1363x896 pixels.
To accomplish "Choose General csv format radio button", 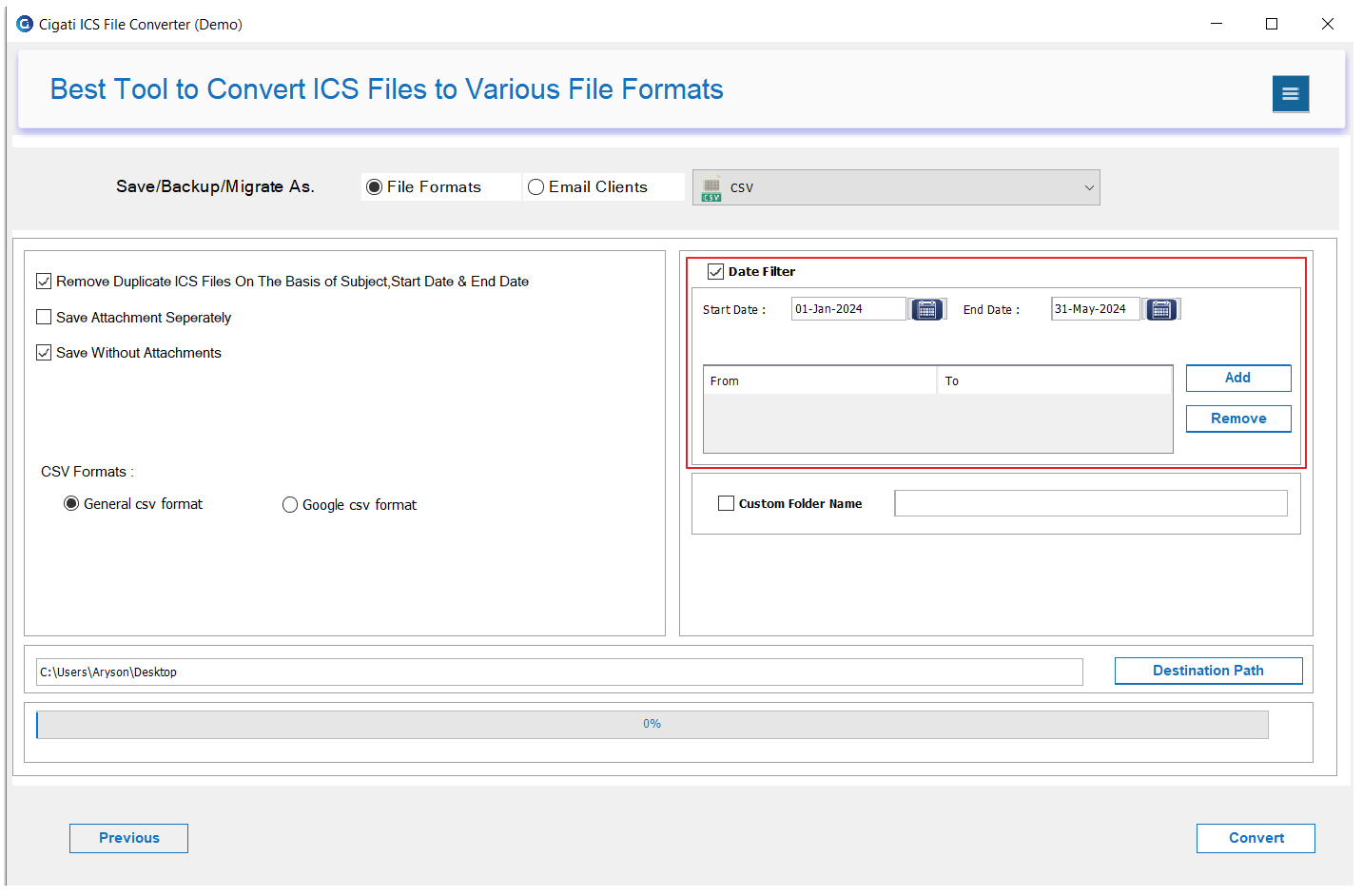I will pos(71,504).
